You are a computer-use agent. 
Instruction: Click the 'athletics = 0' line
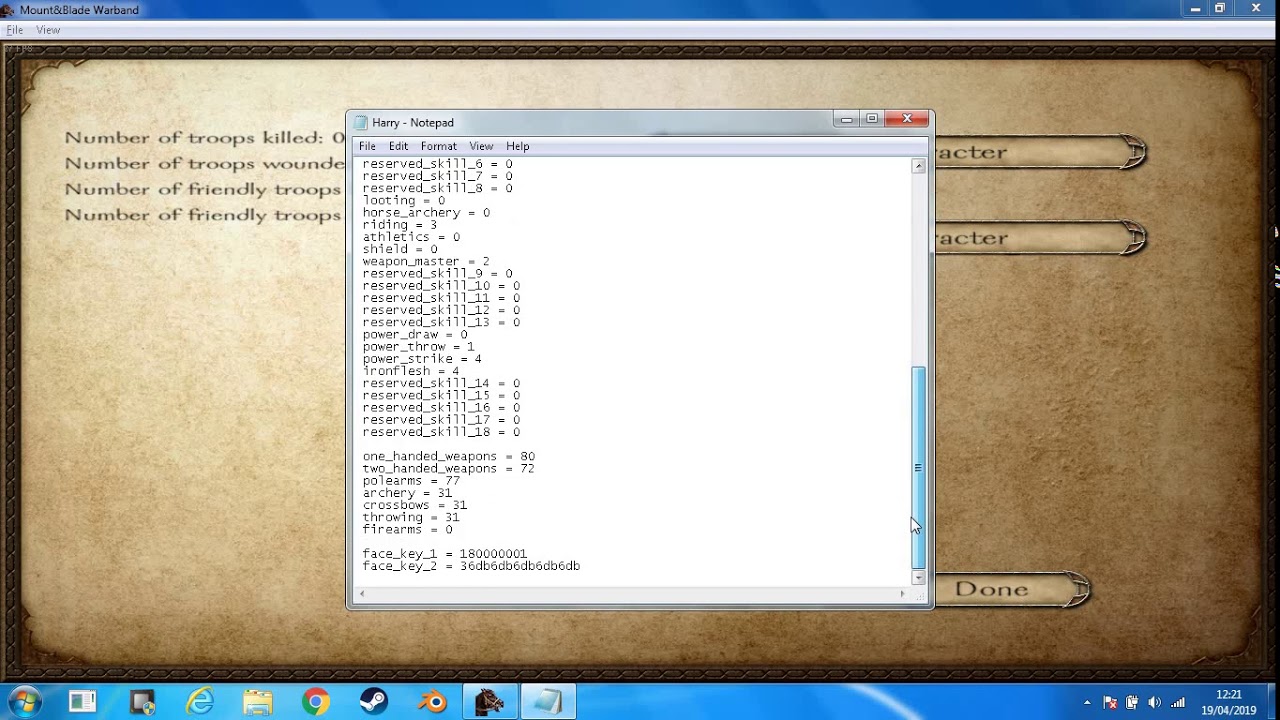[411, 237]
